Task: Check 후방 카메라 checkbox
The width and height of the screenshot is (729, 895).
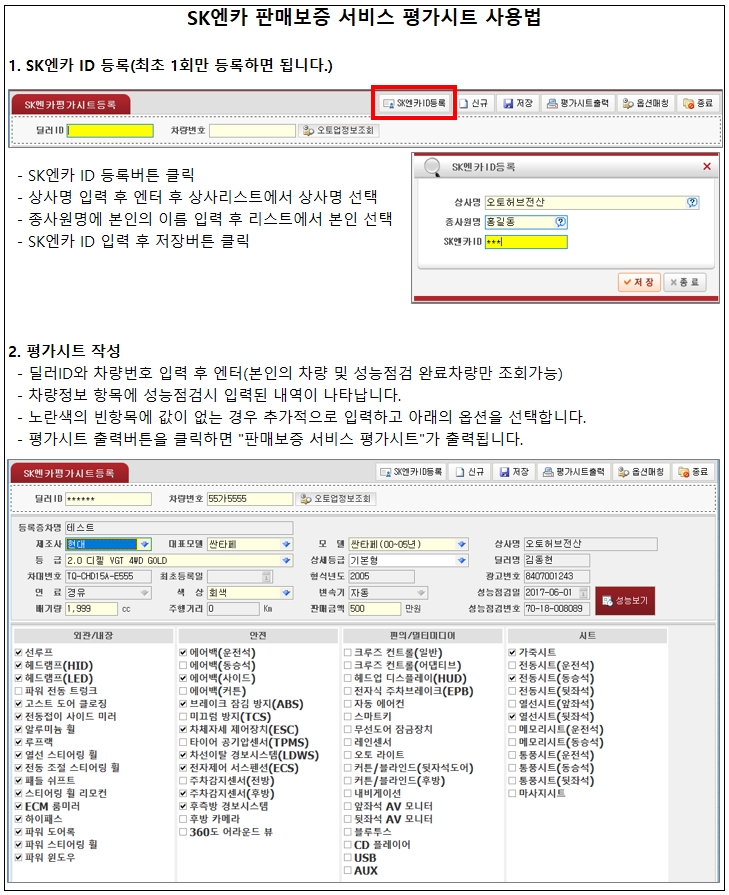Action: (x=183, y=819)
